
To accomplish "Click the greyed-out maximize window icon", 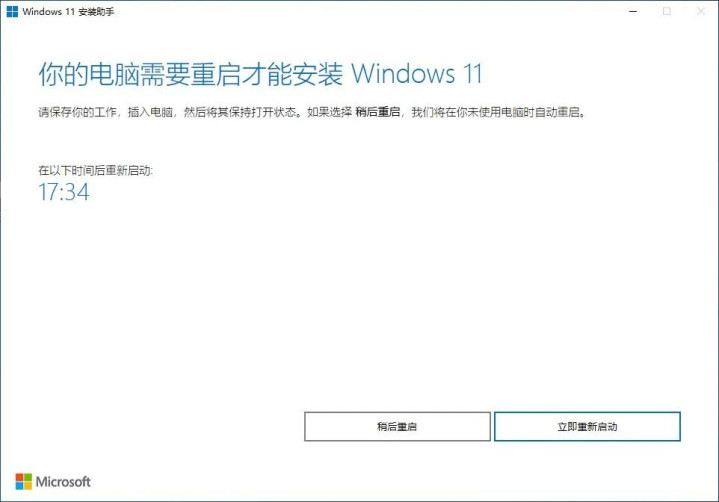I will (667, 11).
